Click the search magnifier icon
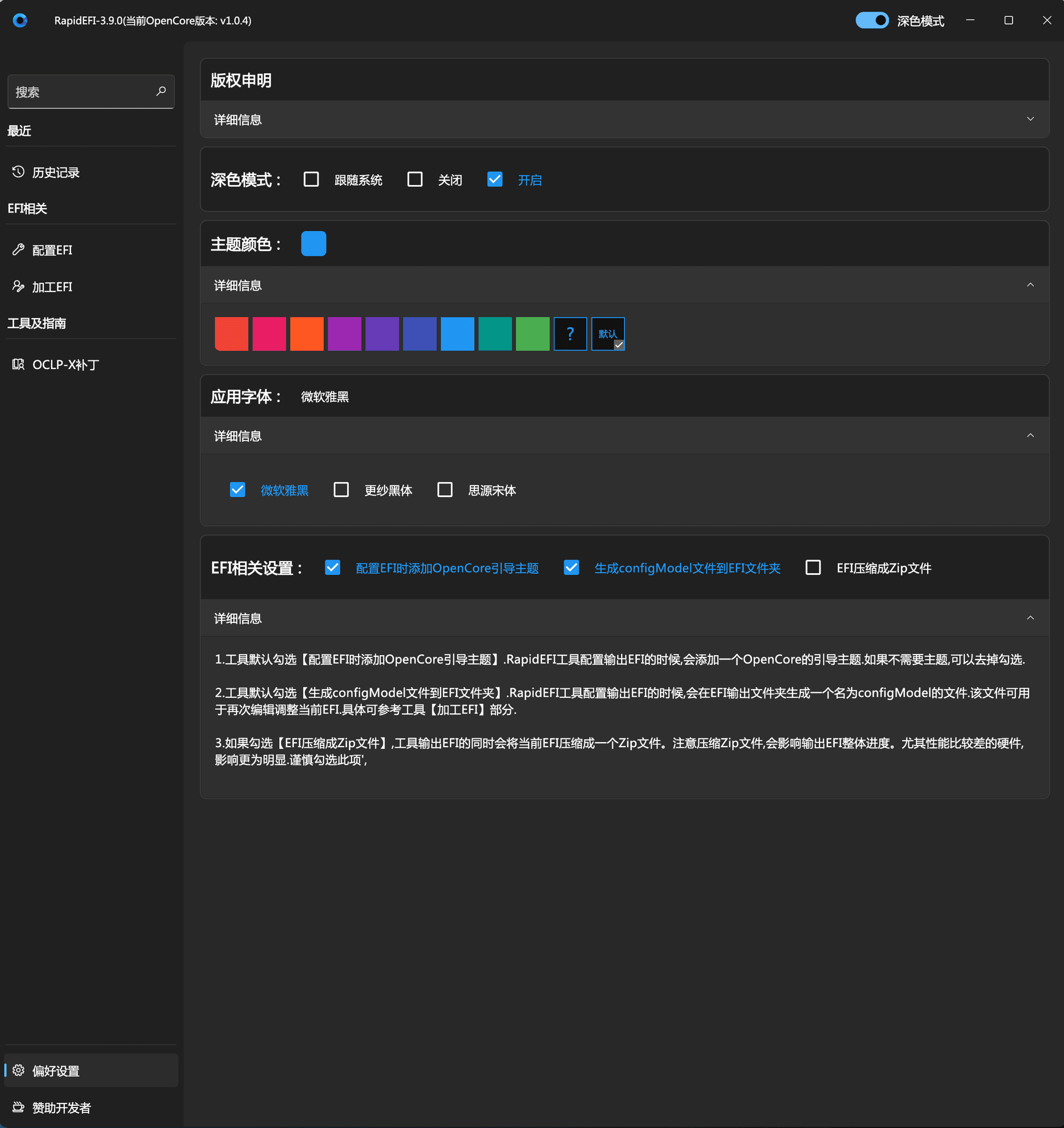This screenshot has height=1128, width=1064. (161, 91)
